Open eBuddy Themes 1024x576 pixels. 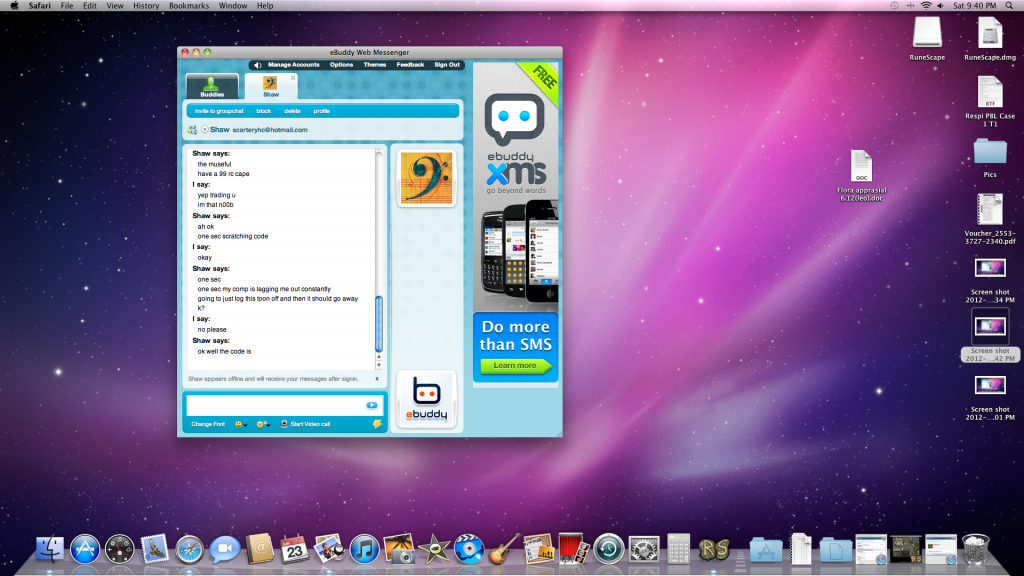(374, 65)
